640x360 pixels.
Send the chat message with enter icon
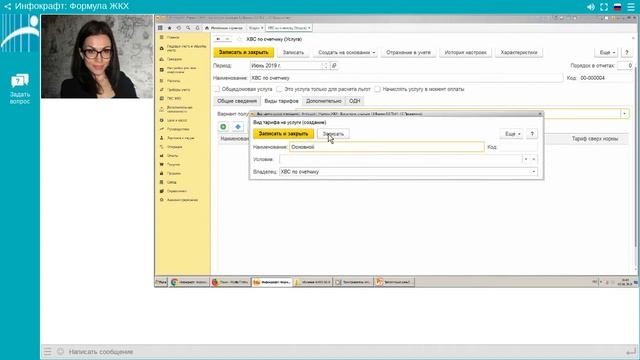(x=631, y=351)
